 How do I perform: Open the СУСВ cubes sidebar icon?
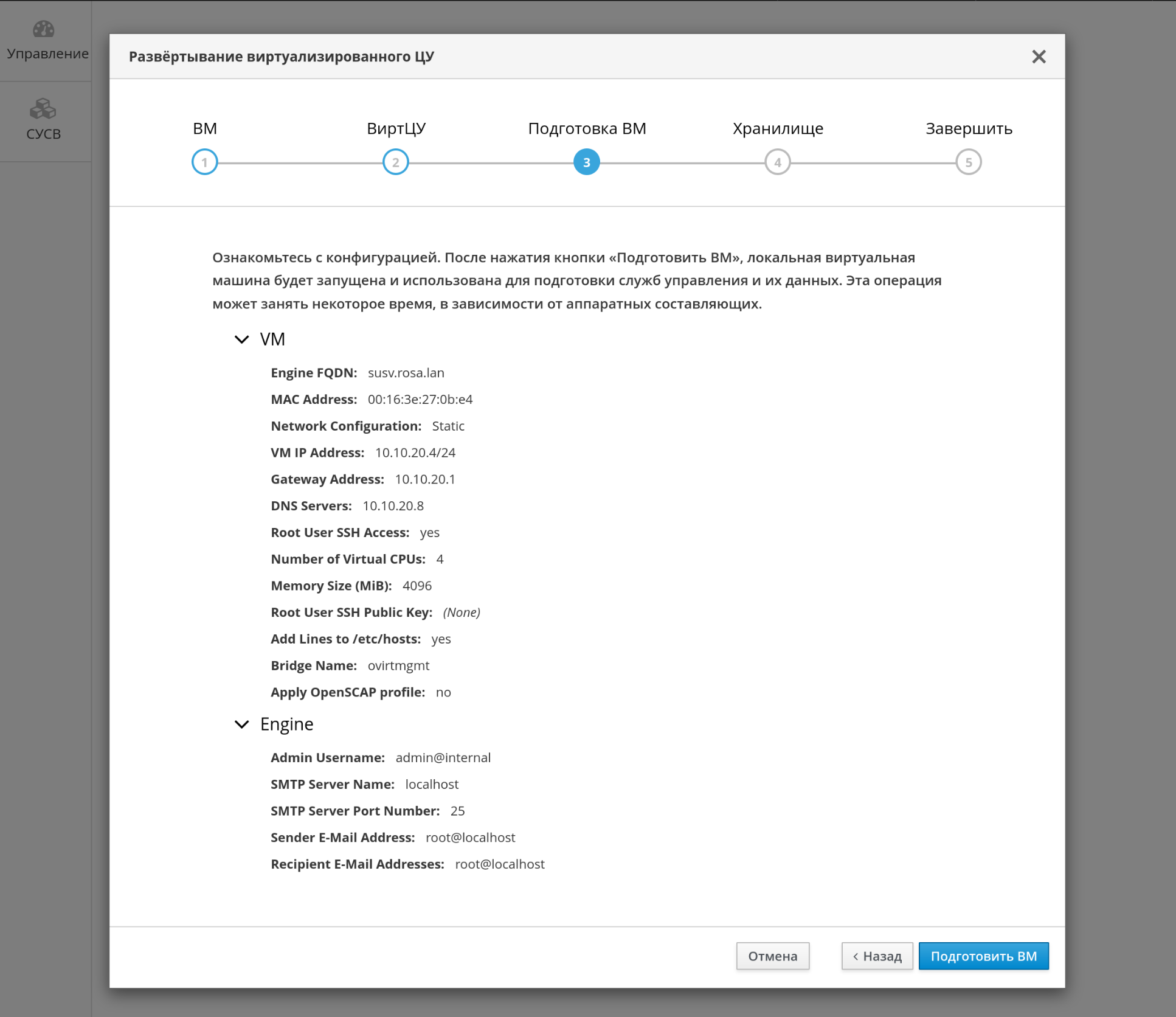(x=43, y=109)
